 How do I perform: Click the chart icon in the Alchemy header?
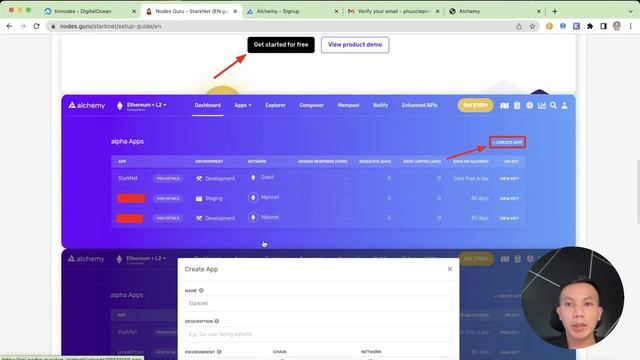pyautogui.click(x=542, y=105)
